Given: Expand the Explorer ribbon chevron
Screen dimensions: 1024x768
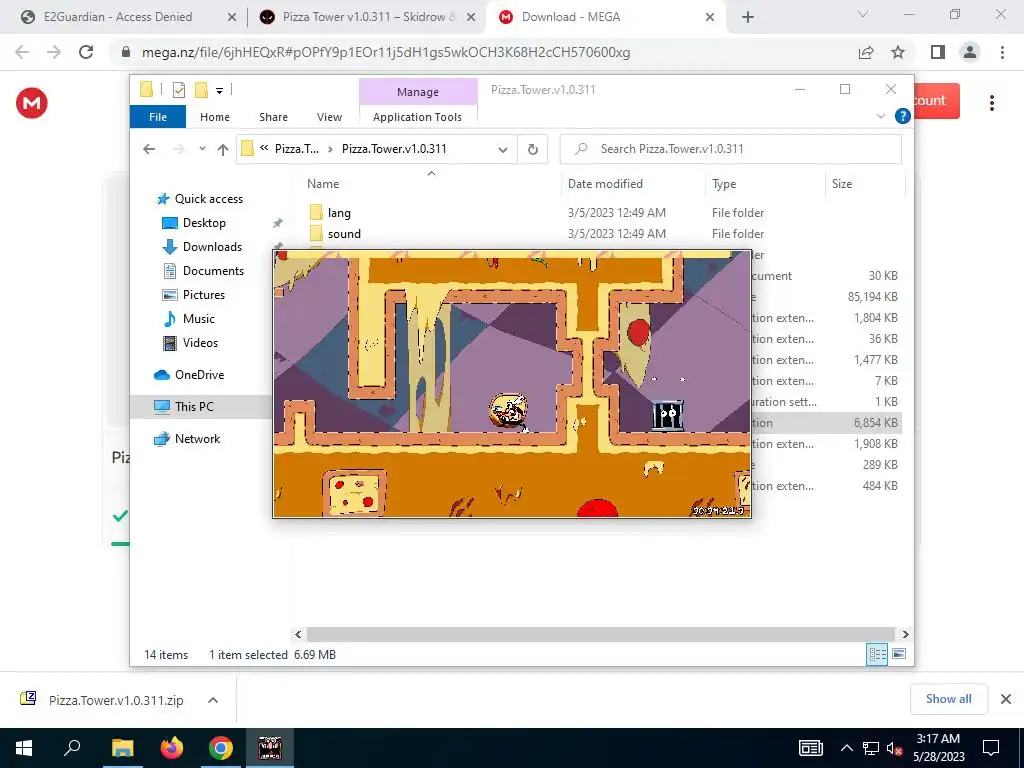Looking at the screenshot, I should [x=880, y=116].
